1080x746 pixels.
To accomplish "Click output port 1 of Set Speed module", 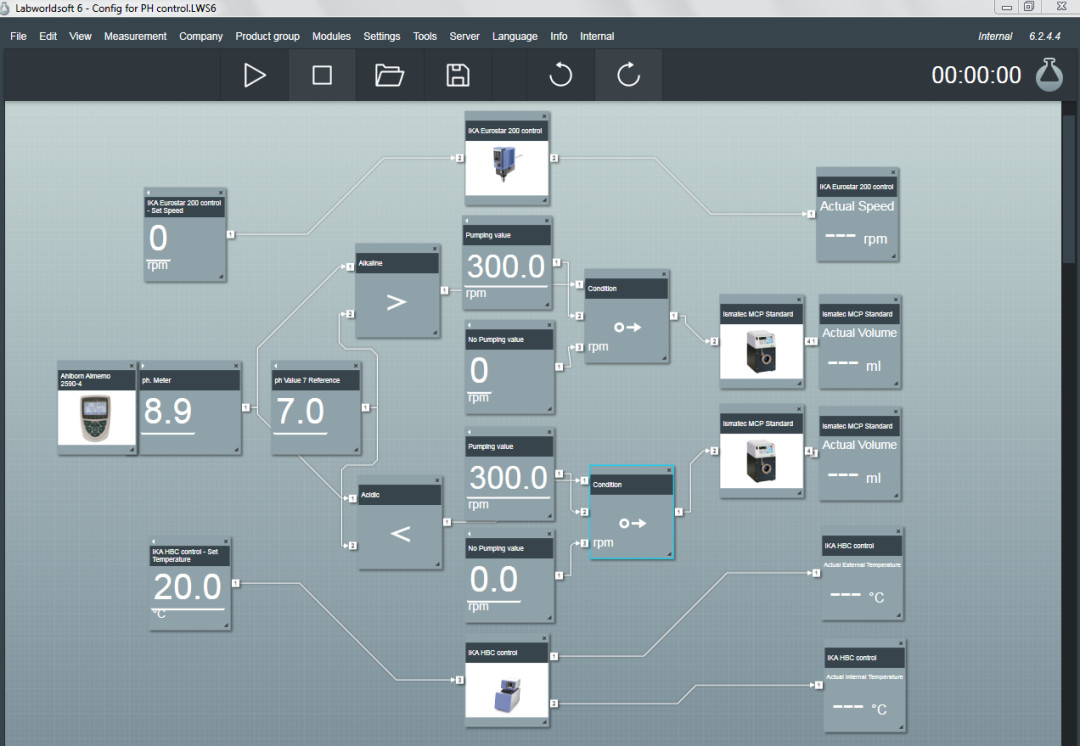I will click(x=231, y=234).
